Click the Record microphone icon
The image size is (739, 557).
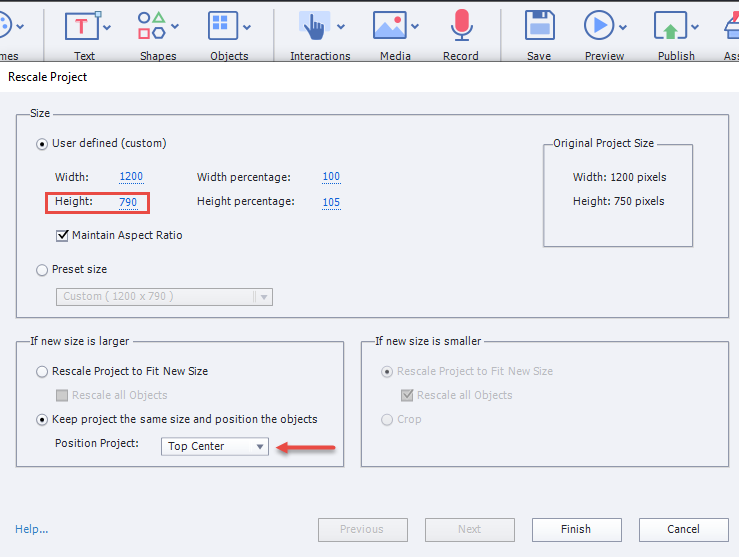click(x=460, y=26)
